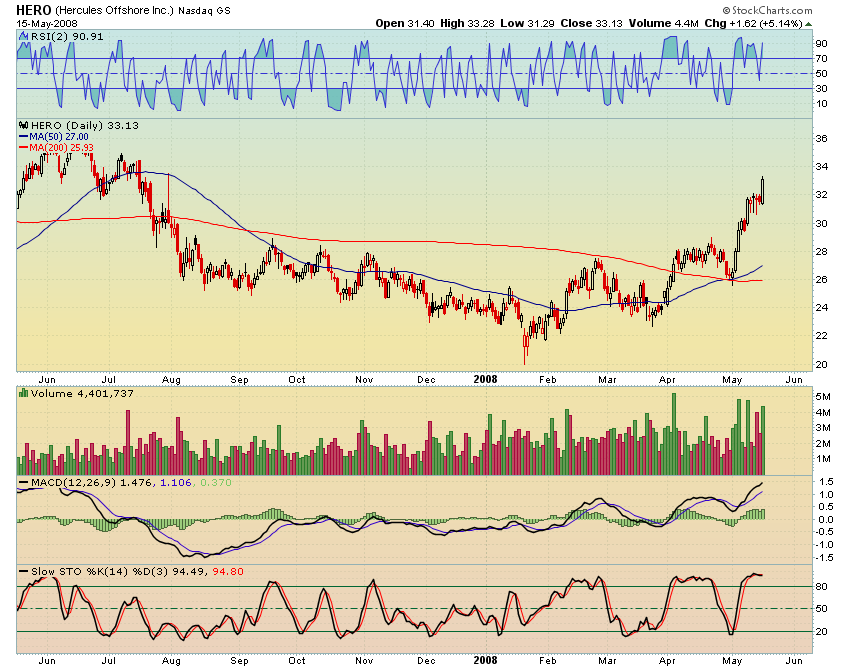Click the 80 level on the Stochastic axis
Image resolution: width=850 pixels, height=668 pixels.
821,587
